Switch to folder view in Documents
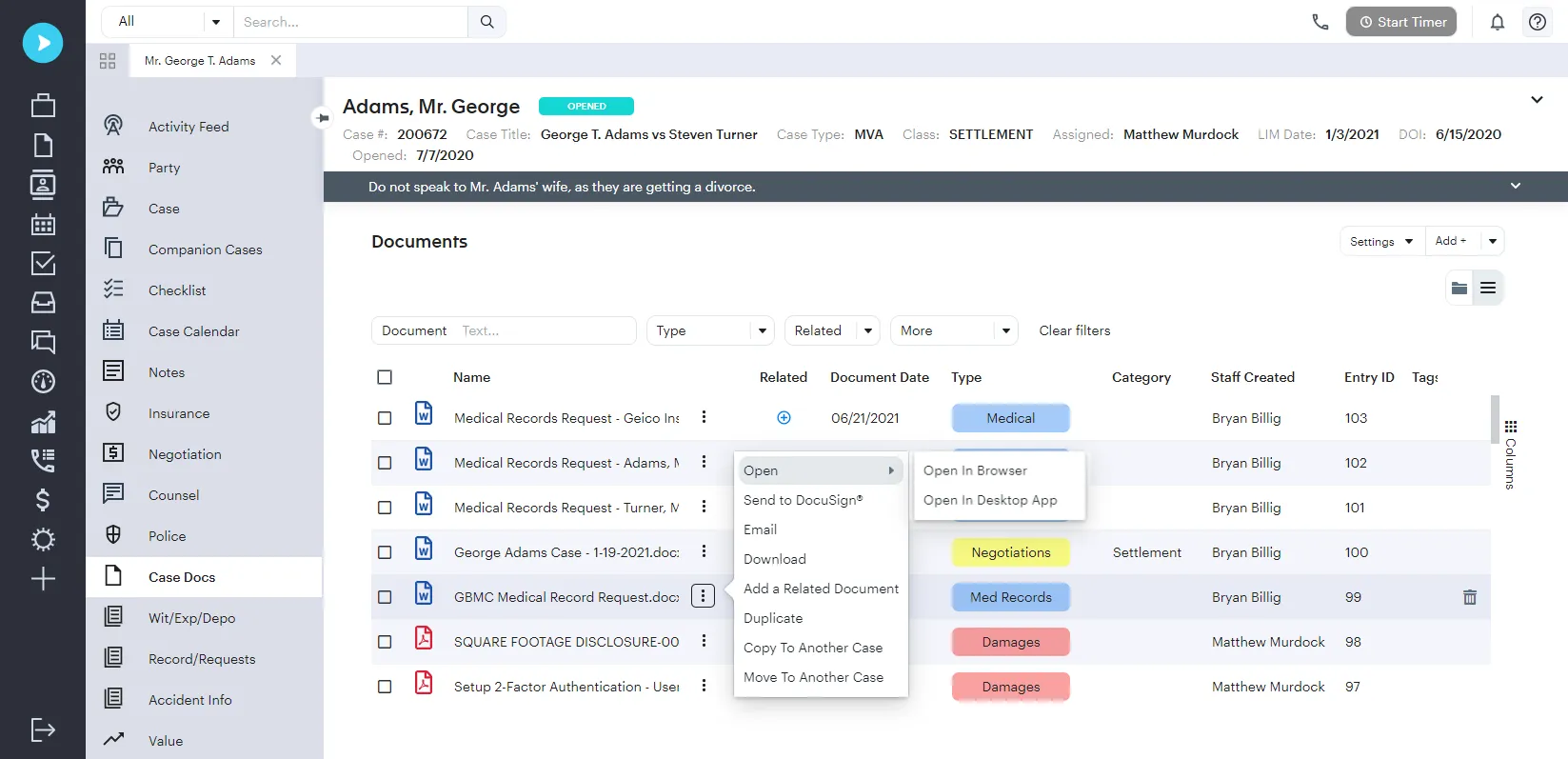1568x759 pixels. [x=1459, y=289]
